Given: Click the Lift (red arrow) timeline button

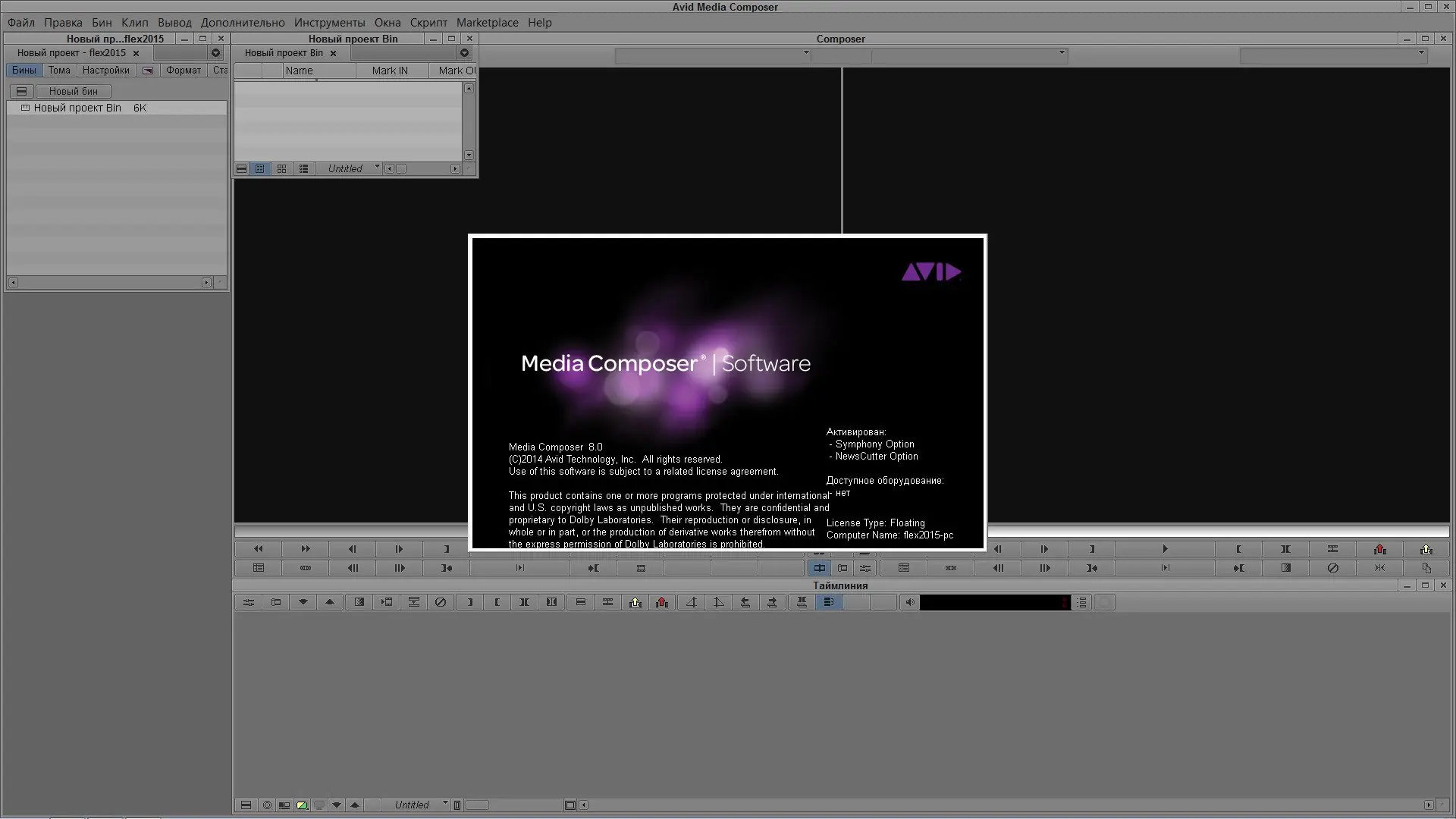Looking at the screenshot, I should pos(662,602).
